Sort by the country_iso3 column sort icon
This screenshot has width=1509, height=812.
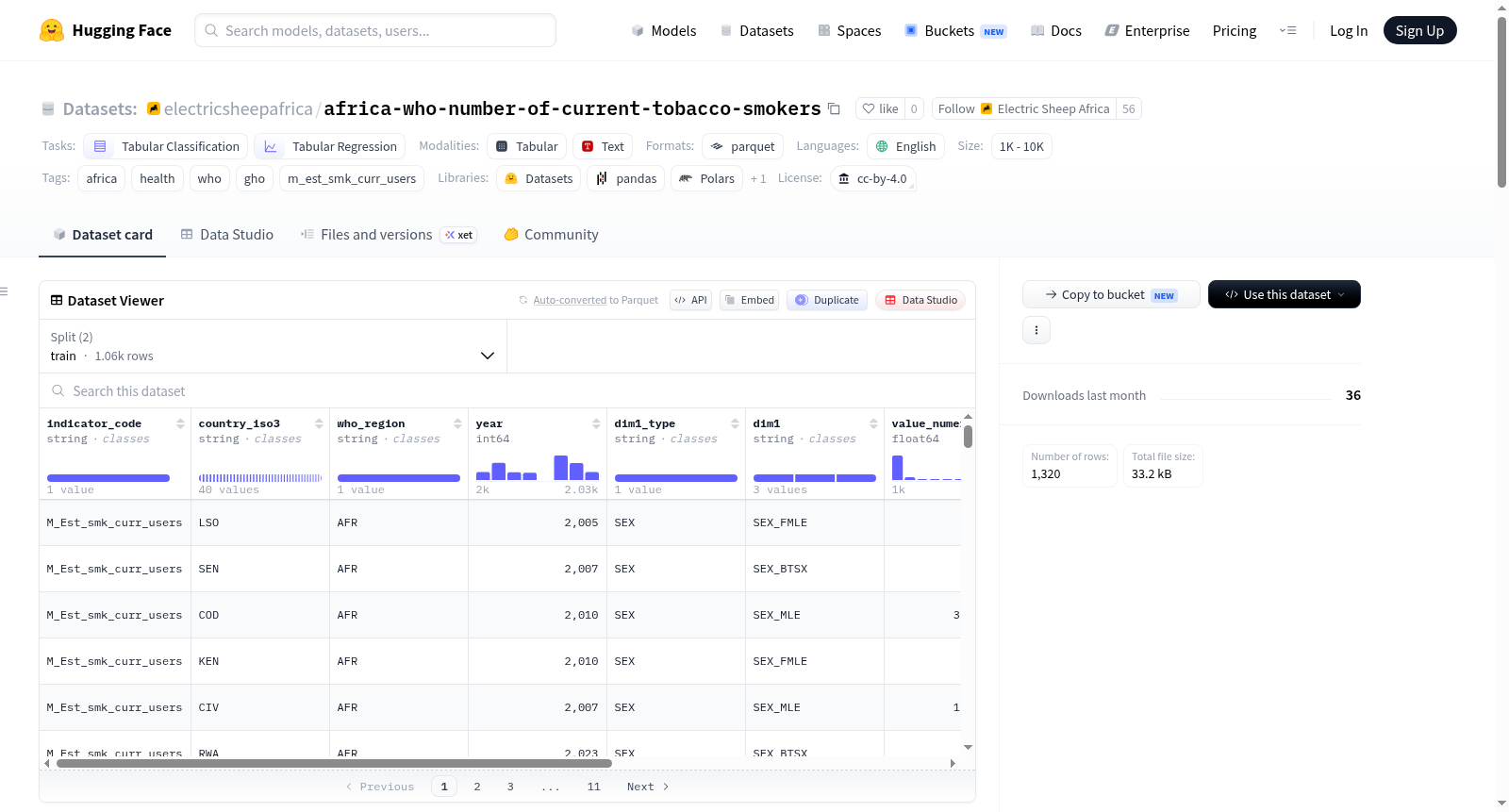pyautogui.click(x=319, y=423)
